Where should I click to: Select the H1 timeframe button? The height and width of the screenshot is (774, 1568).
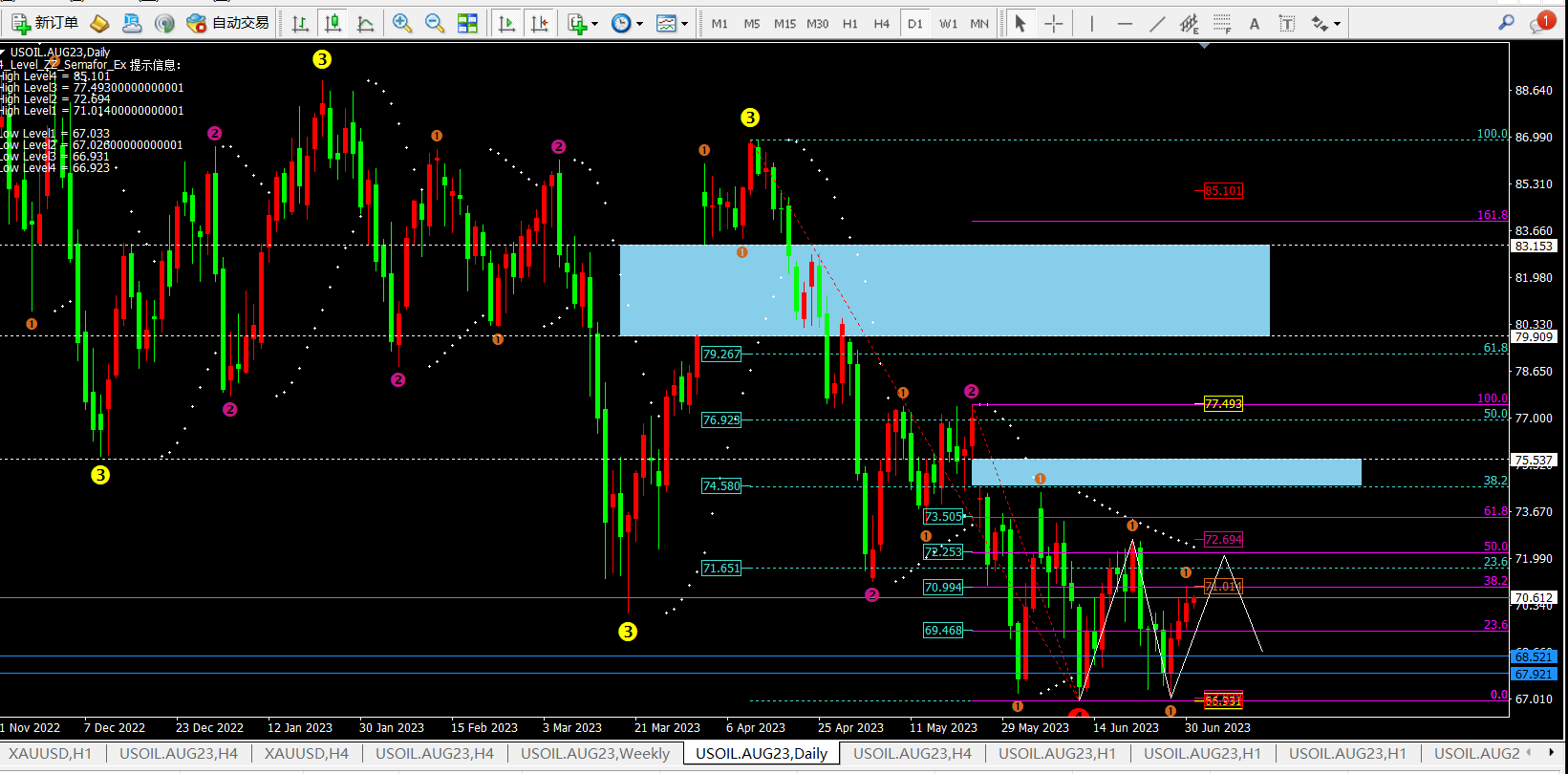tap(849, 24)
